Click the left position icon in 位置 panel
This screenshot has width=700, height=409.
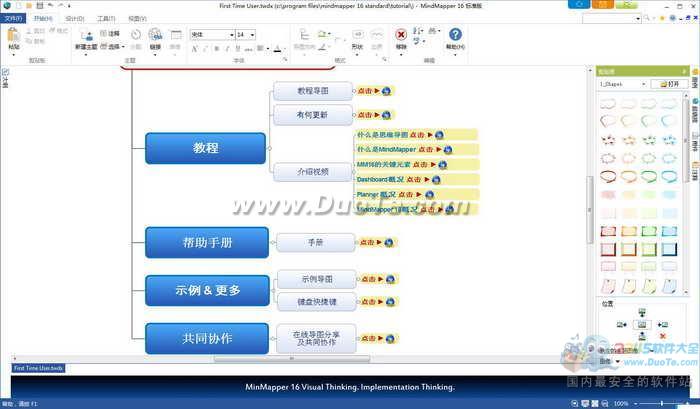coord(621,325)
